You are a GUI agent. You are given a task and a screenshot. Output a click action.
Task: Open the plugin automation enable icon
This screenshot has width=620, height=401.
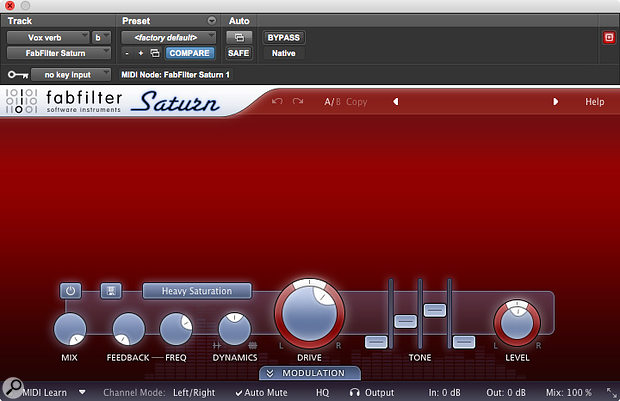tap(239, 38)
